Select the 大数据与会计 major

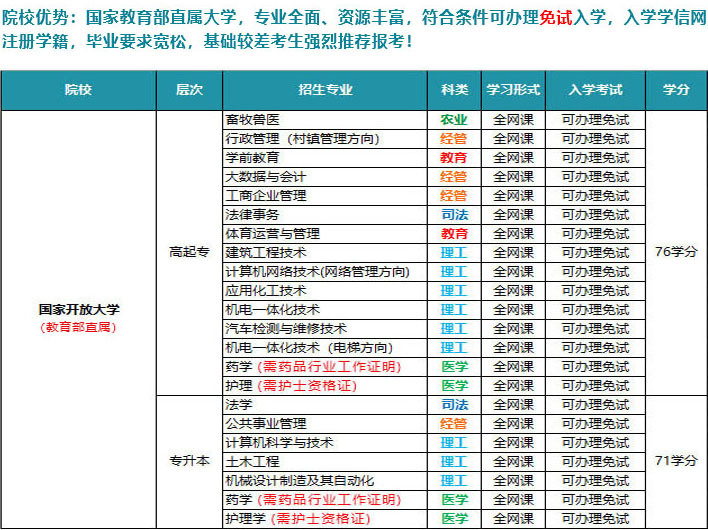pos(266,177)
